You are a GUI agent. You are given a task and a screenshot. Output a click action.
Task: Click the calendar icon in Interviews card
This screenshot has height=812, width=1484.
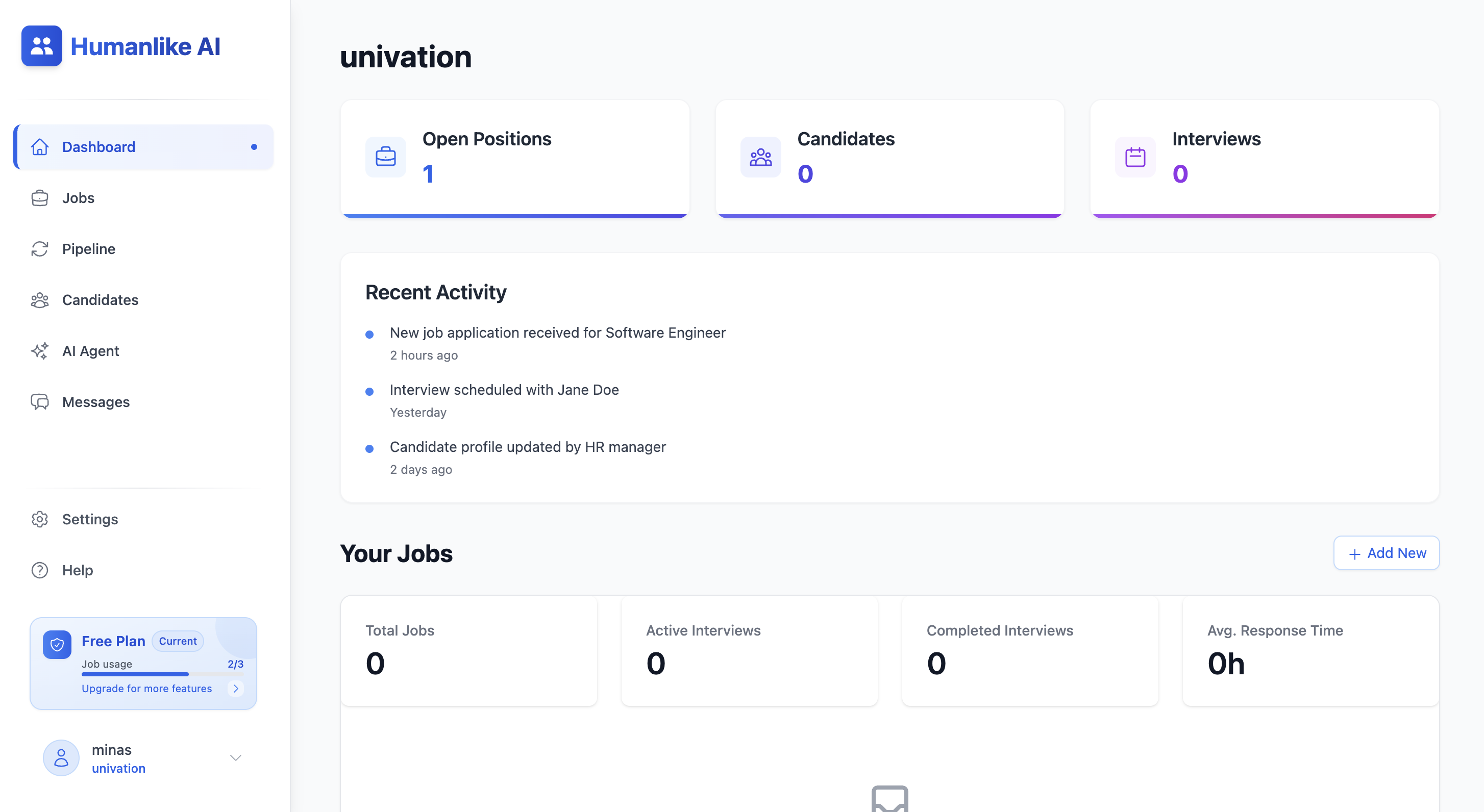pyautogui.click(x=1135, y=157)
